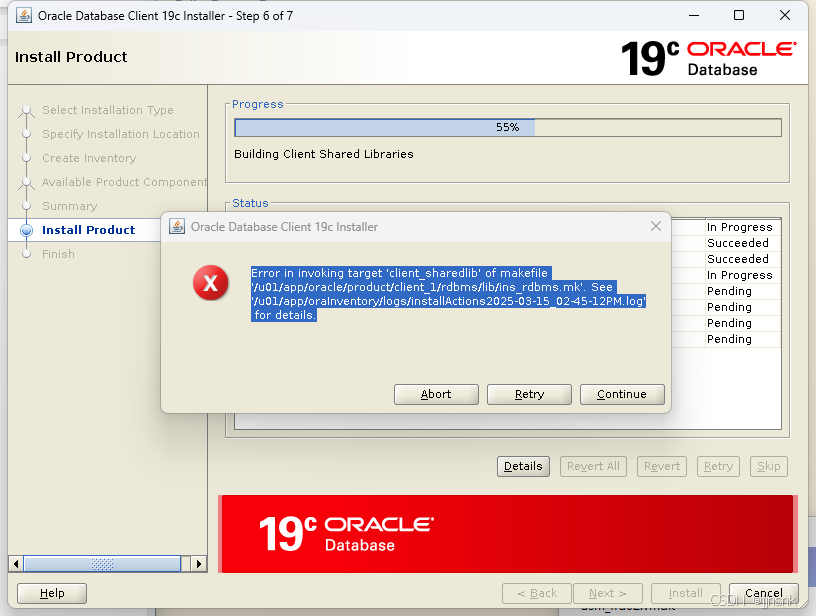Click the 19c Oracle logo in header

[709, 58]
